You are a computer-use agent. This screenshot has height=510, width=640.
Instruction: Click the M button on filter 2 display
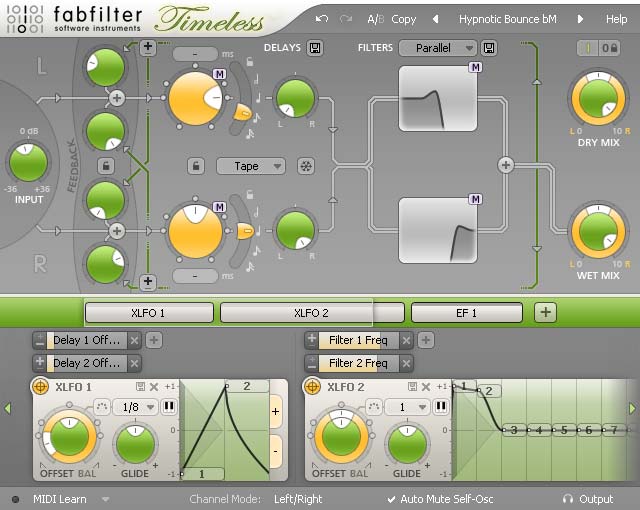click(475, 199)
